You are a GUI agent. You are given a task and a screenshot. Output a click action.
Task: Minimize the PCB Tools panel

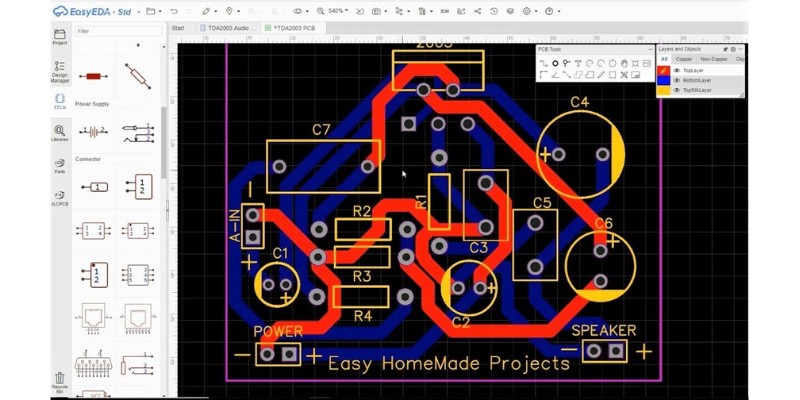coord(650,49)
